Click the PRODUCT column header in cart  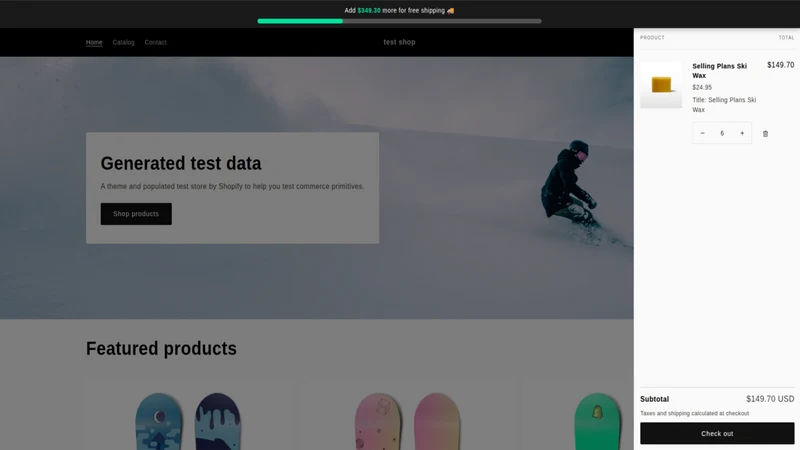pos(652,38)
